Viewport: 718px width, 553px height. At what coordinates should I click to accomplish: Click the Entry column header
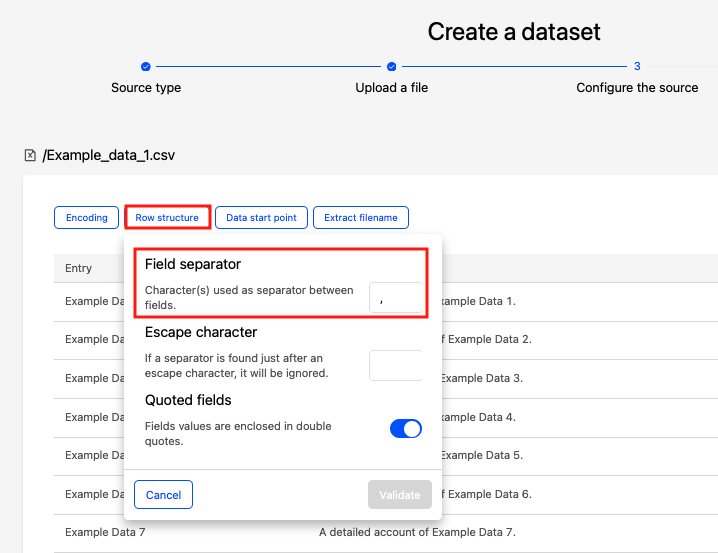79,268
